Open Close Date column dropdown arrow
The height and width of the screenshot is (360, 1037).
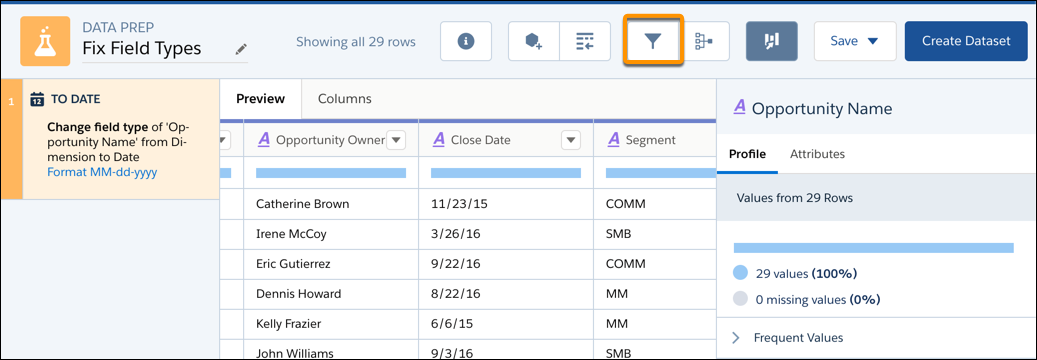tap(571, 140)
